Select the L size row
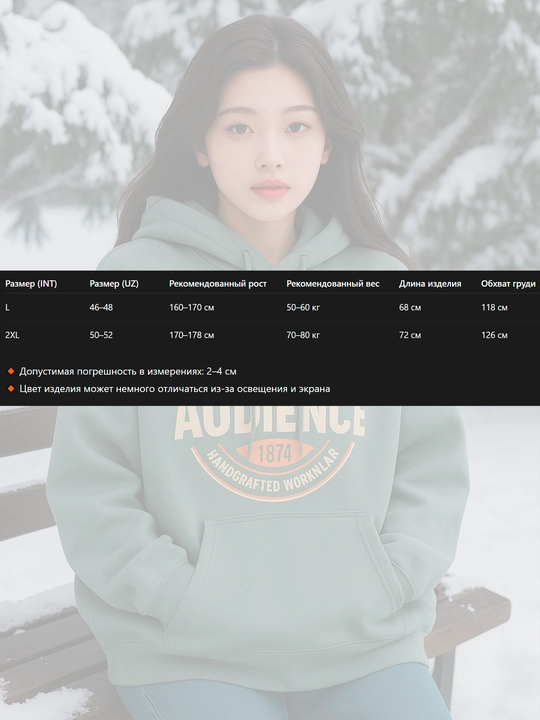The image size is (540, 720). pos(270,307)
